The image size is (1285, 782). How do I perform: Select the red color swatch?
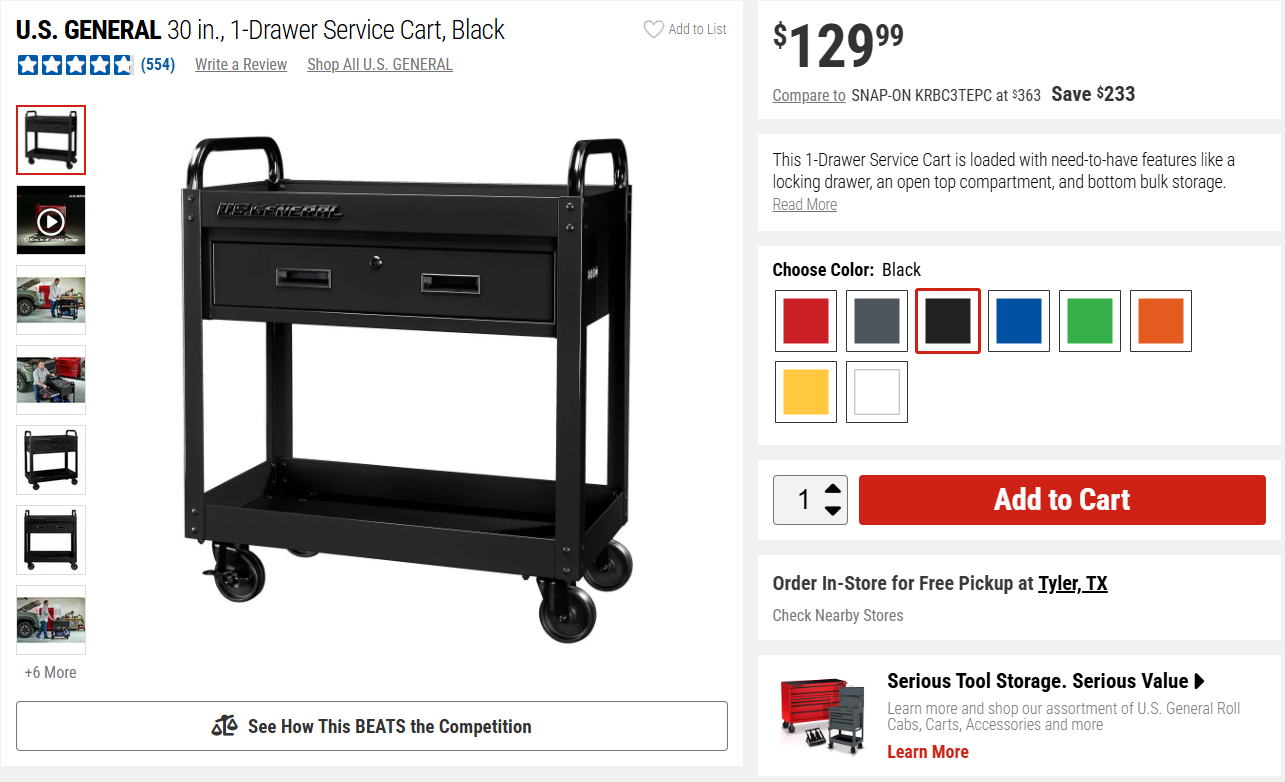806,321
